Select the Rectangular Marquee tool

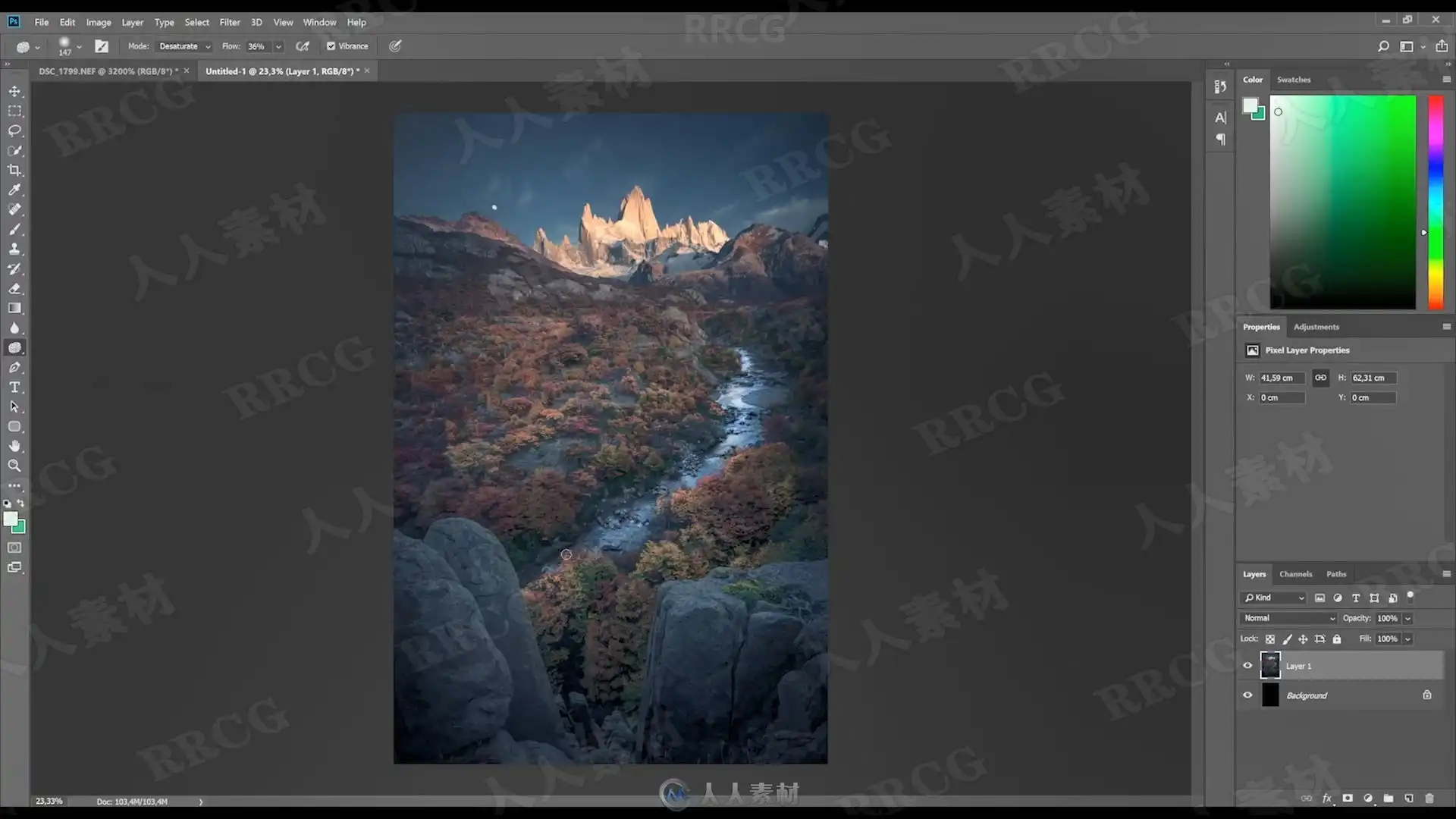click(14, 111)
